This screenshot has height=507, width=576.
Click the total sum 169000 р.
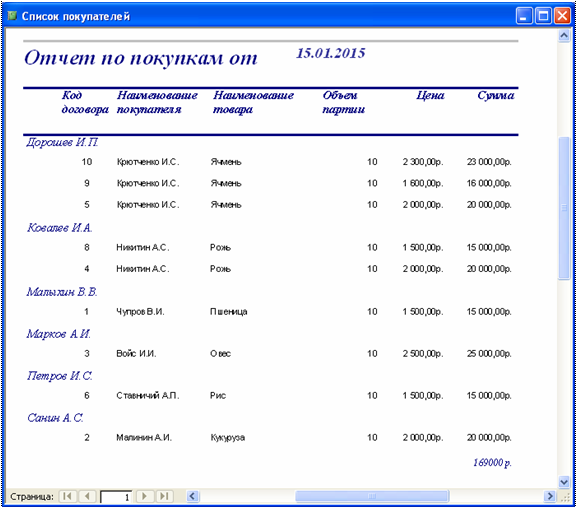(x=492, y=463)
